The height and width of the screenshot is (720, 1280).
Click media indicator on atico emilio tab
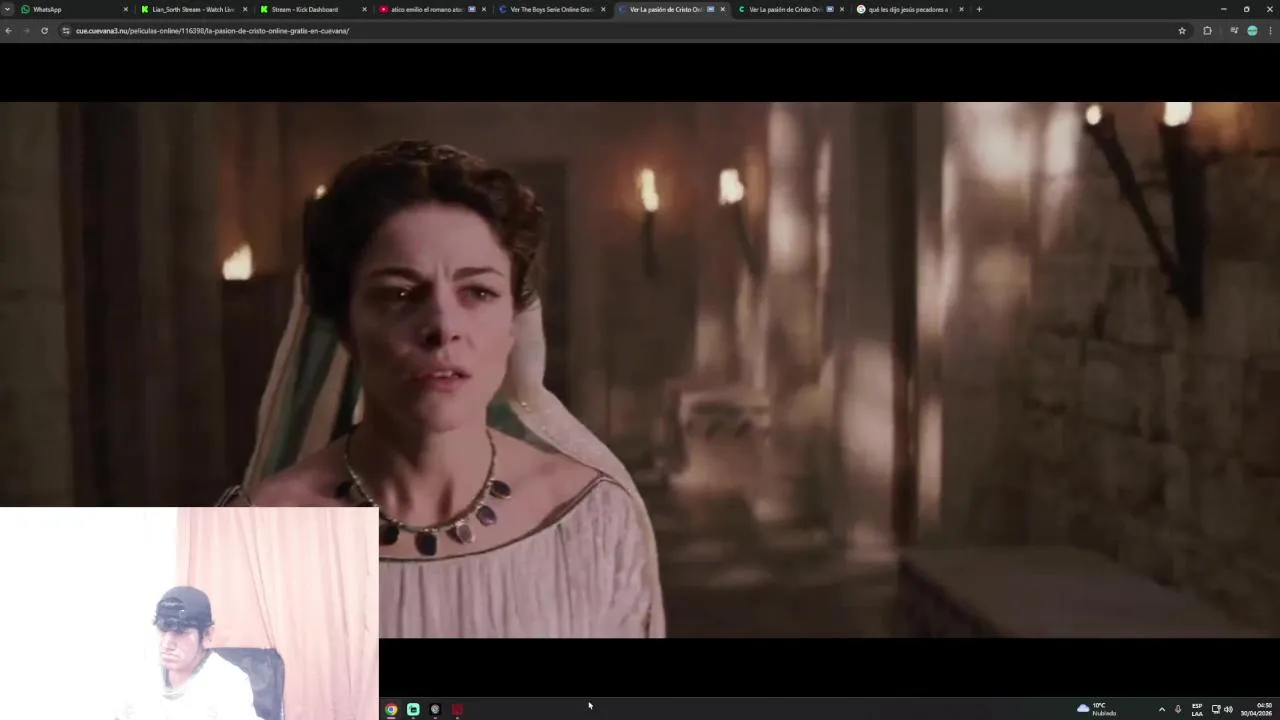(x=472, y=9)
